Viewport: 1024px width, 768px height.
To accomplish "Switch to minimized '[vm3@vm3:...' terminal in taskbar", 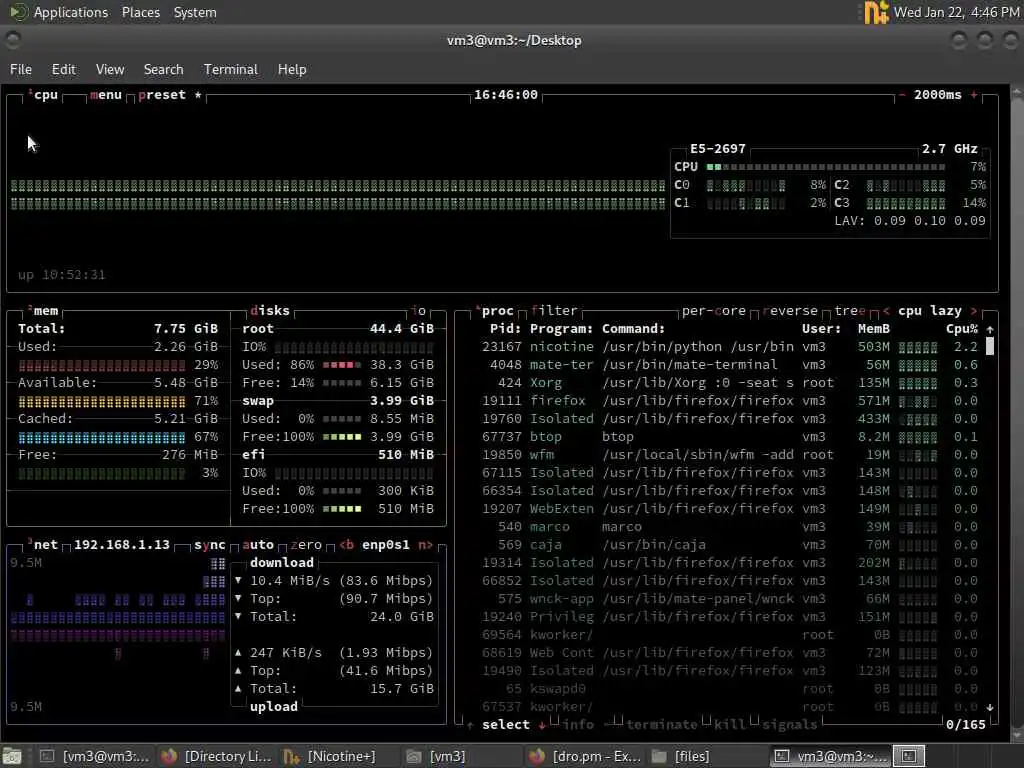I will (x=95, y=756).
